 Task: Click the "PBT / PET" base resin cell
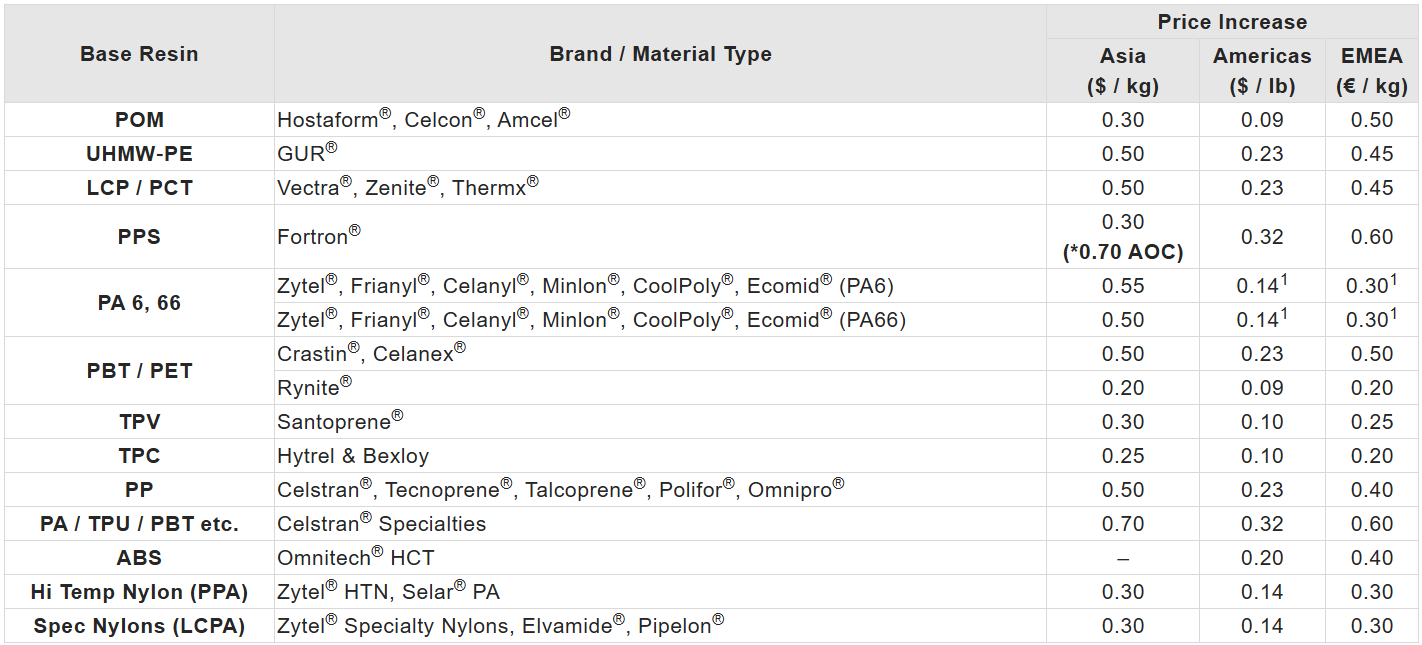(139, 371)
